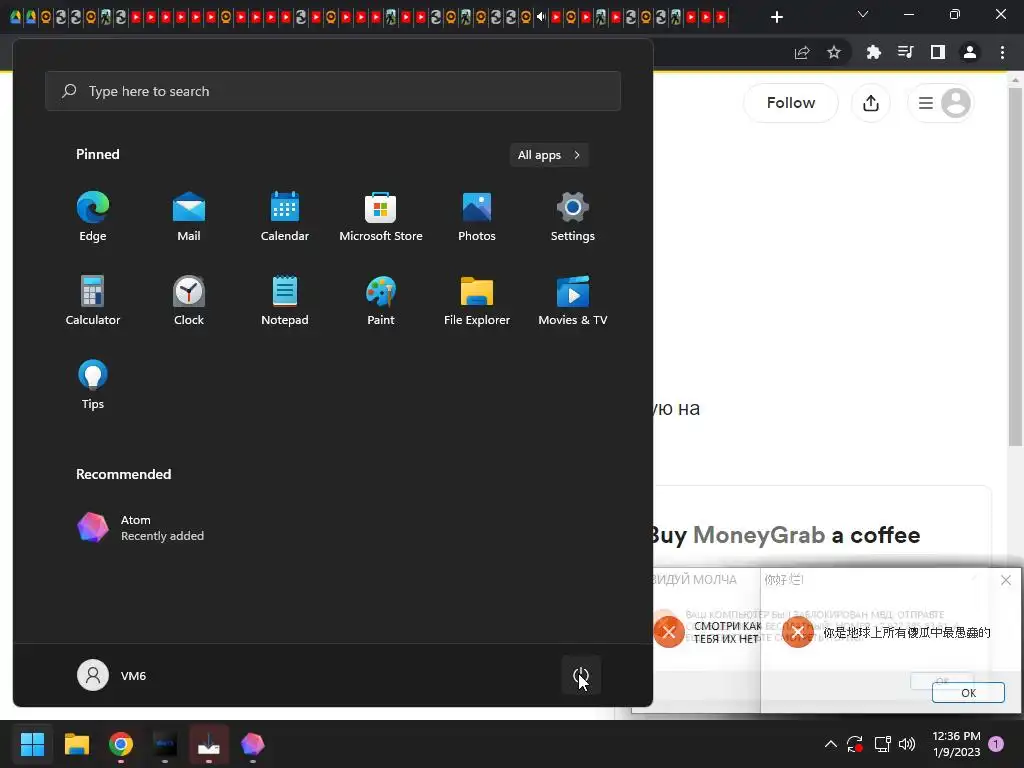Show hidden system tray icons
Screen dimensions: 1024x768
click(x=831, y=744)
